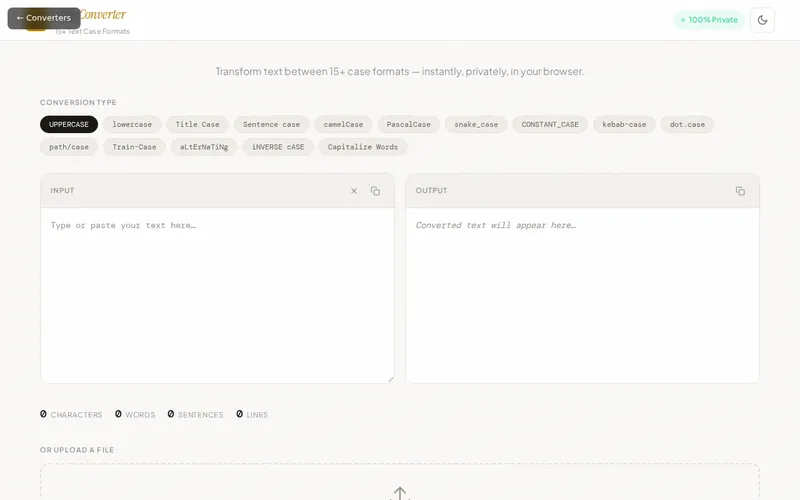
Task: Apply iNVERSE cASE format
Action: (x=278, y=147)
